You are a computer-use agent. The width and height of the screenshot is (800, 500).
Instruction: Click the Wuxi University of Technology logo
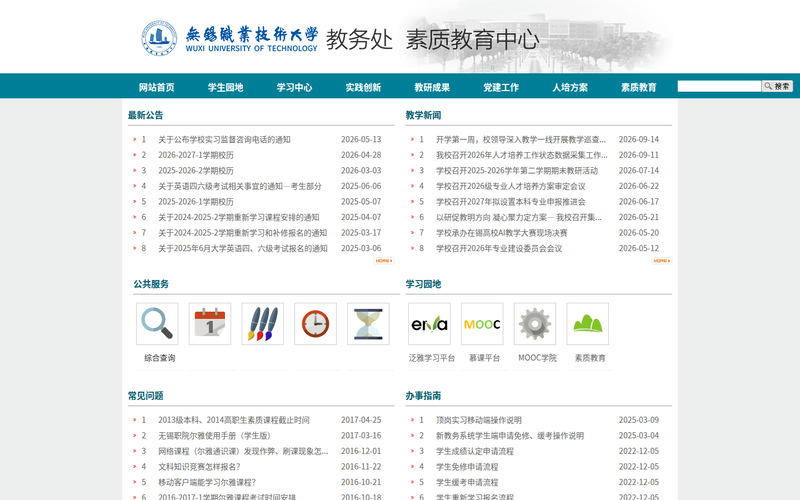pyautogui.click(x=230, y=38)
